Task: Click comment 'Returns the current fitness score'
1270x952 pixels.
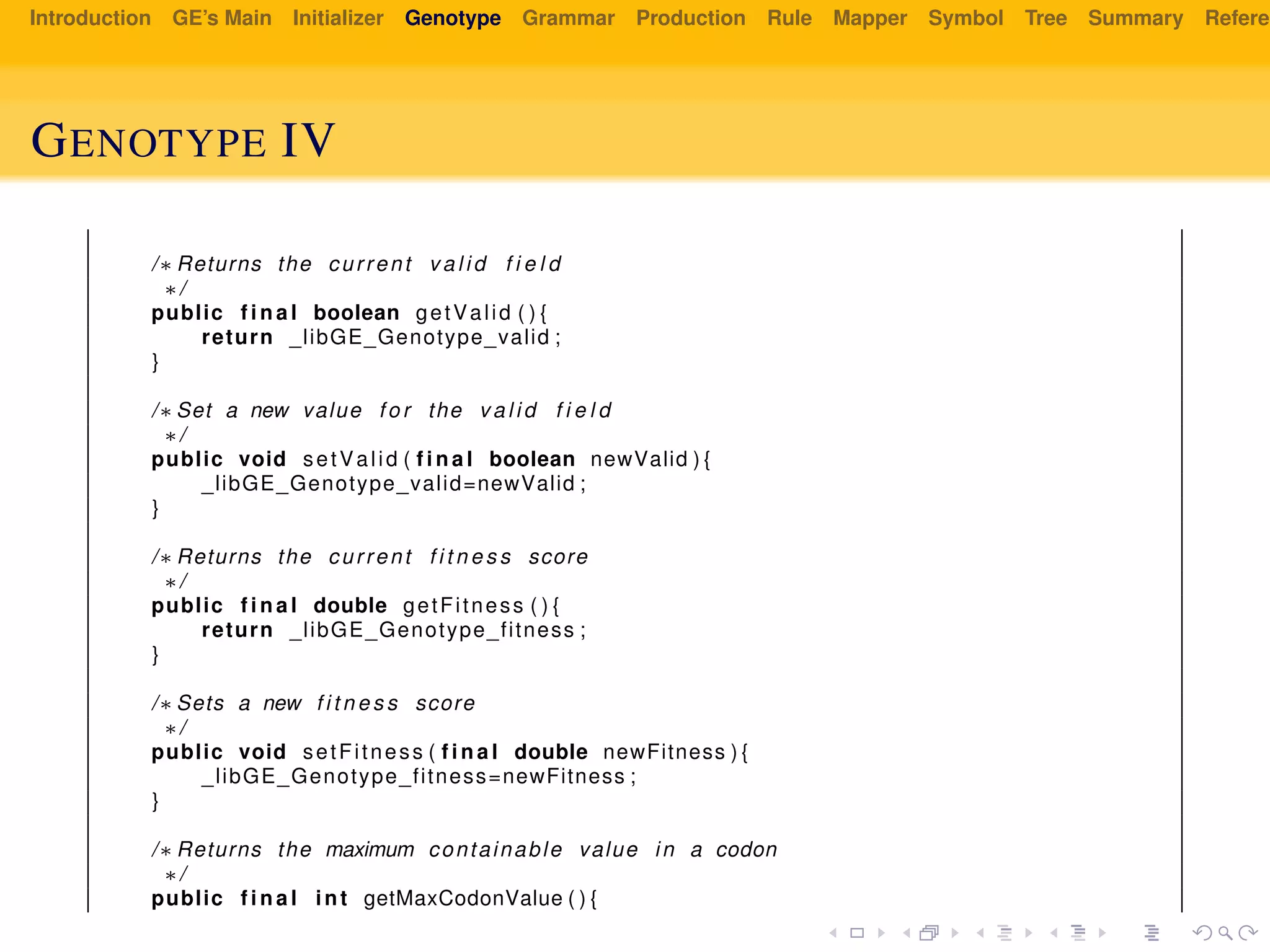Action: click(370, 557)
